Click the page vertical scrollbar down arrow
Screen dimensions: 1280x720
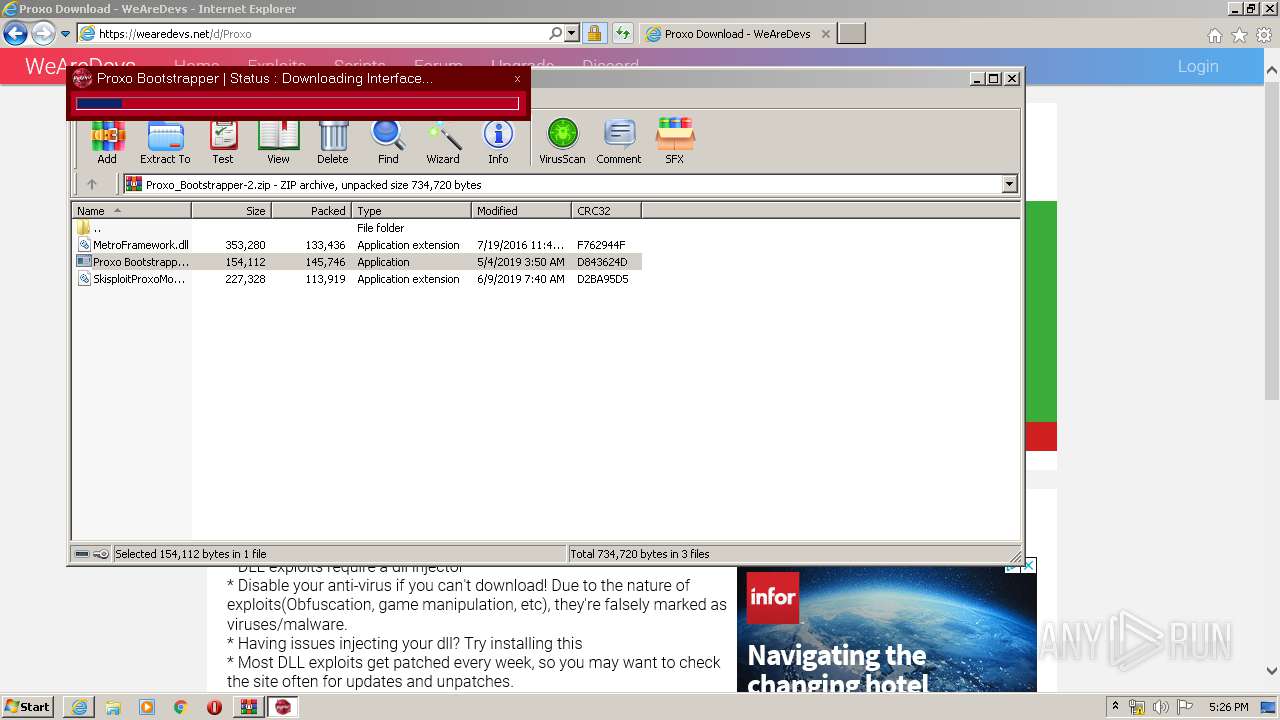1271,671
